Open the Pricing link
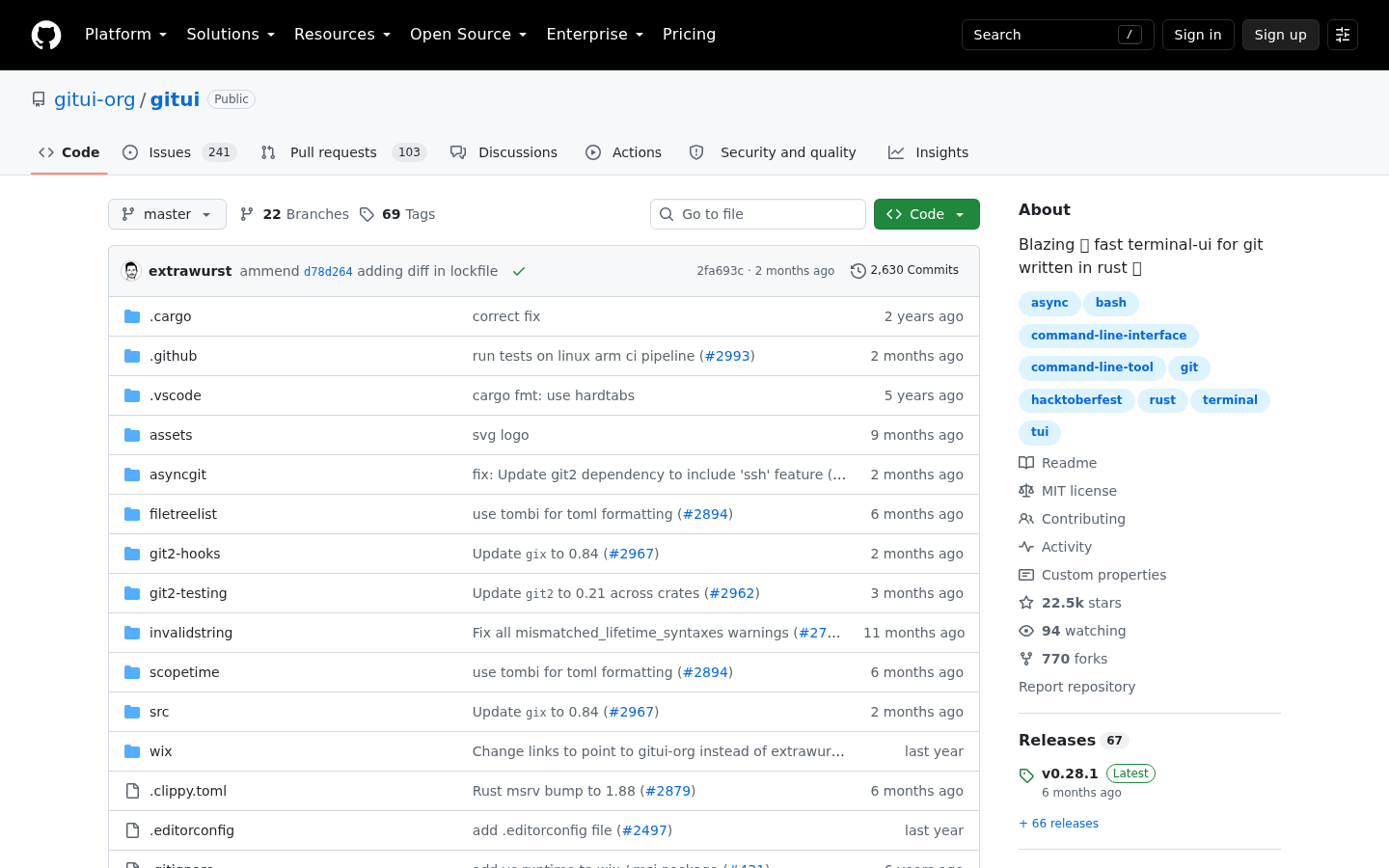This screenshot has height=868, width=1389. pyautogui.click(x=690, y=35)
